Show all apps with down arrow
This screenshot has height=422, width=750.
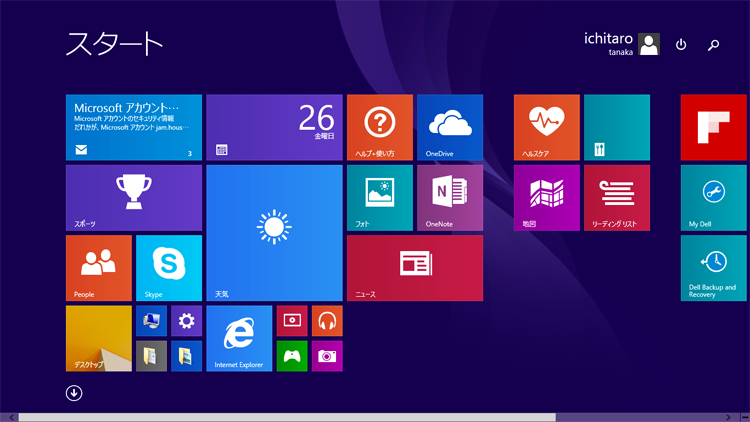pos(74,393)
